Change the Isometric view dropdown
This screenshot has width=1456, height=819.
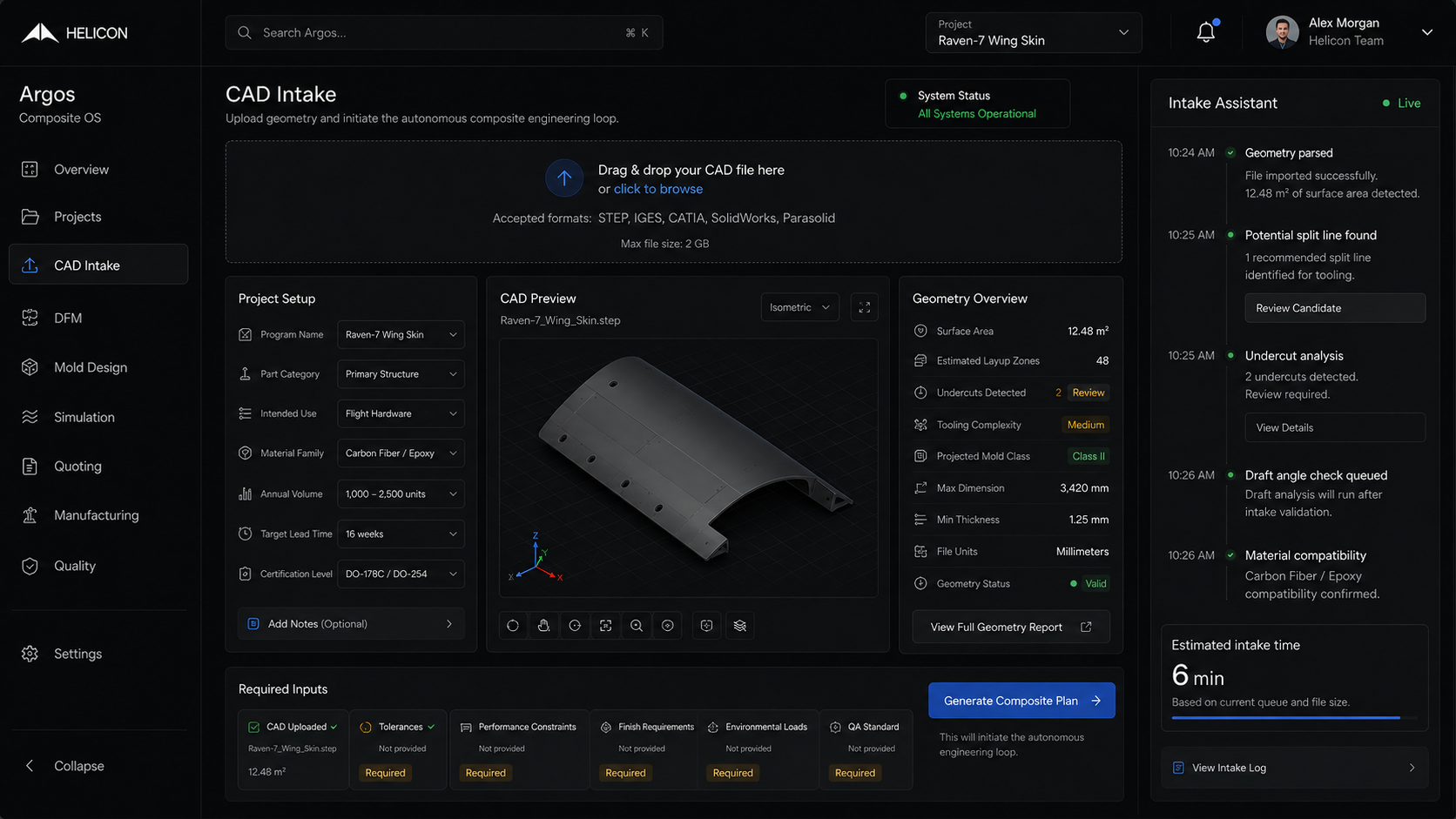[x=799, y=307]
